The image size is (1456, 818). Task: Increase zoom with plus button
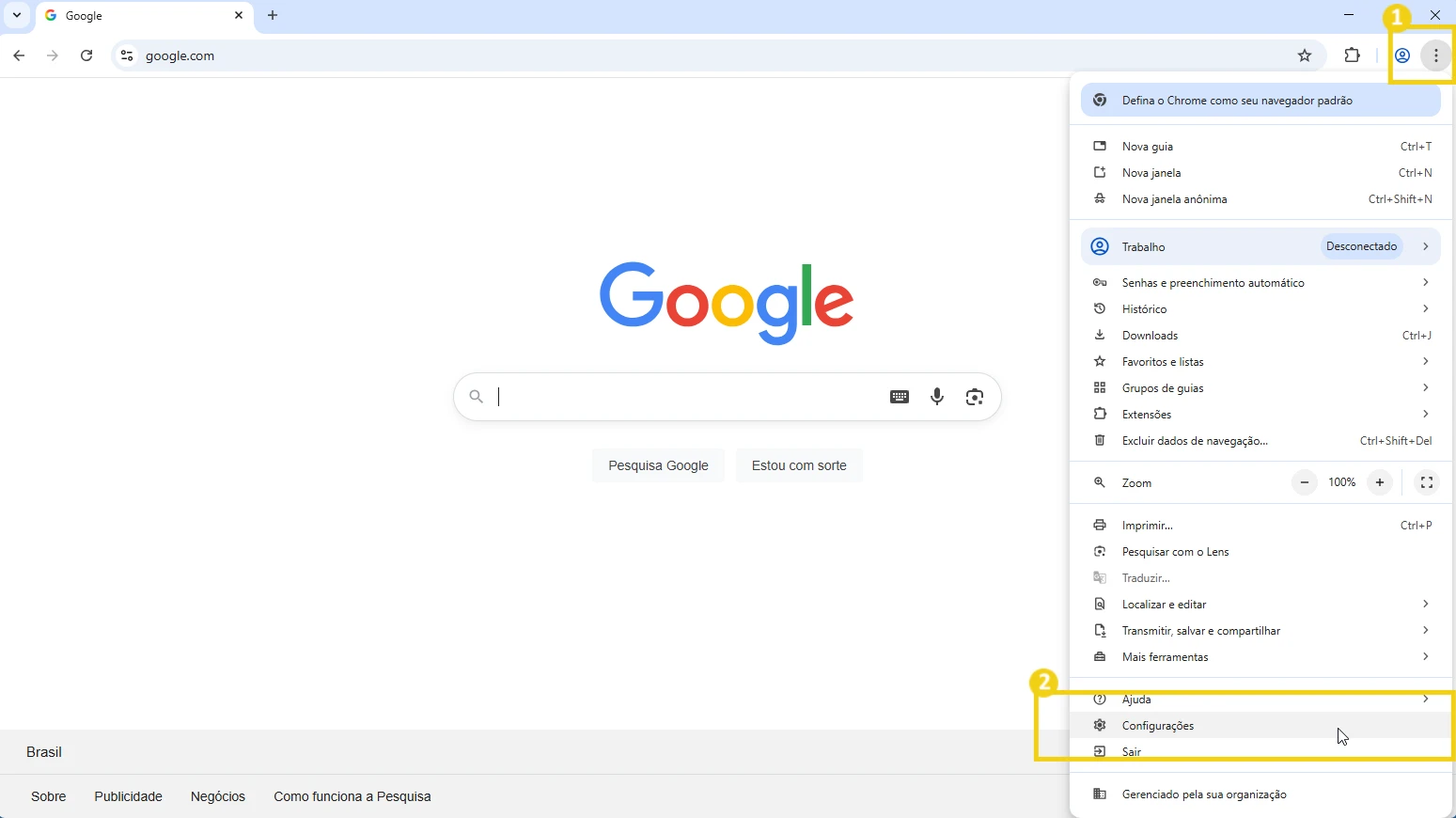coord(1380,482)
